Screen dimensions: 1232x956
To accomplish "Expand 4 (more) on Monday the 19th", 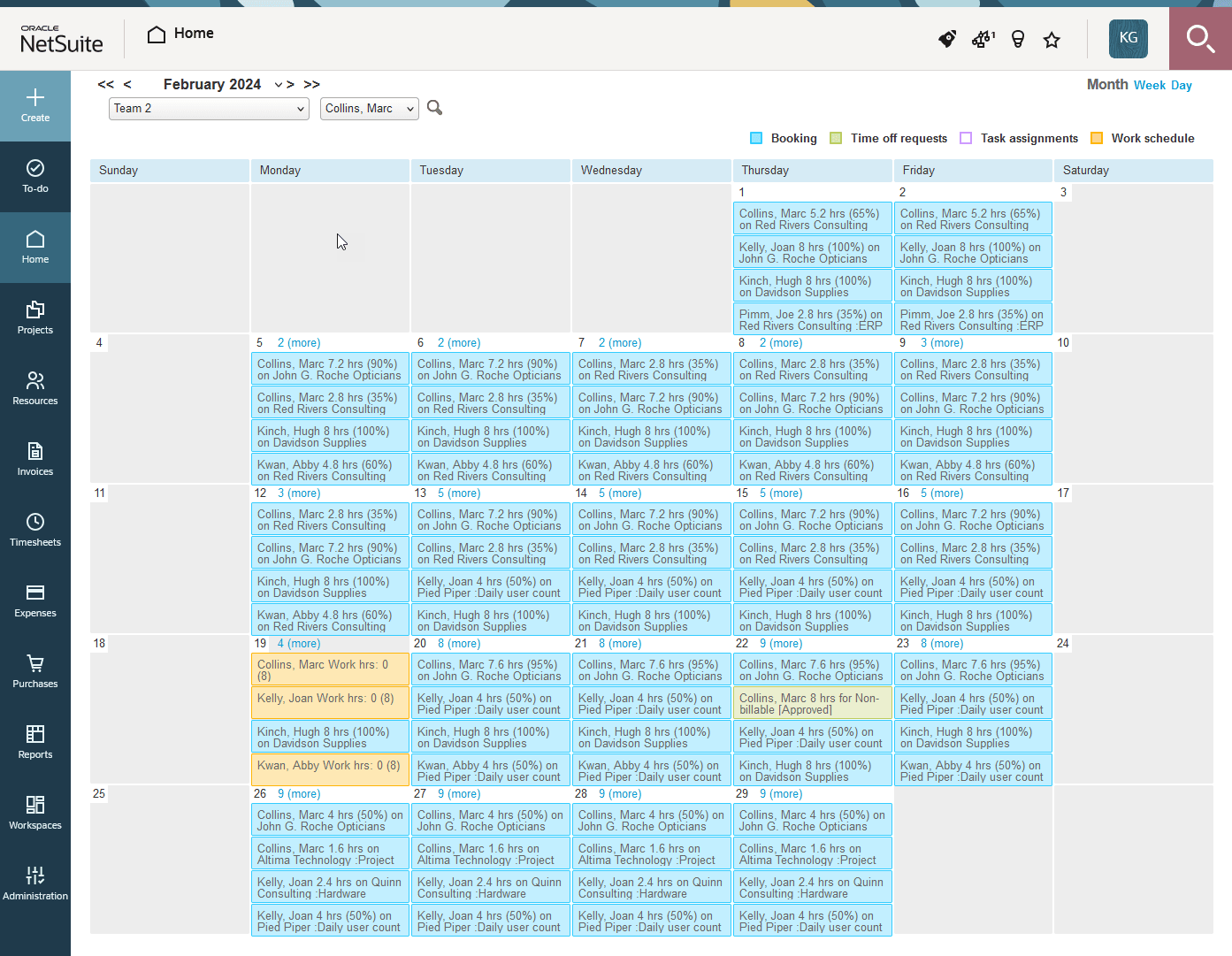I will [x=299, y=644].
